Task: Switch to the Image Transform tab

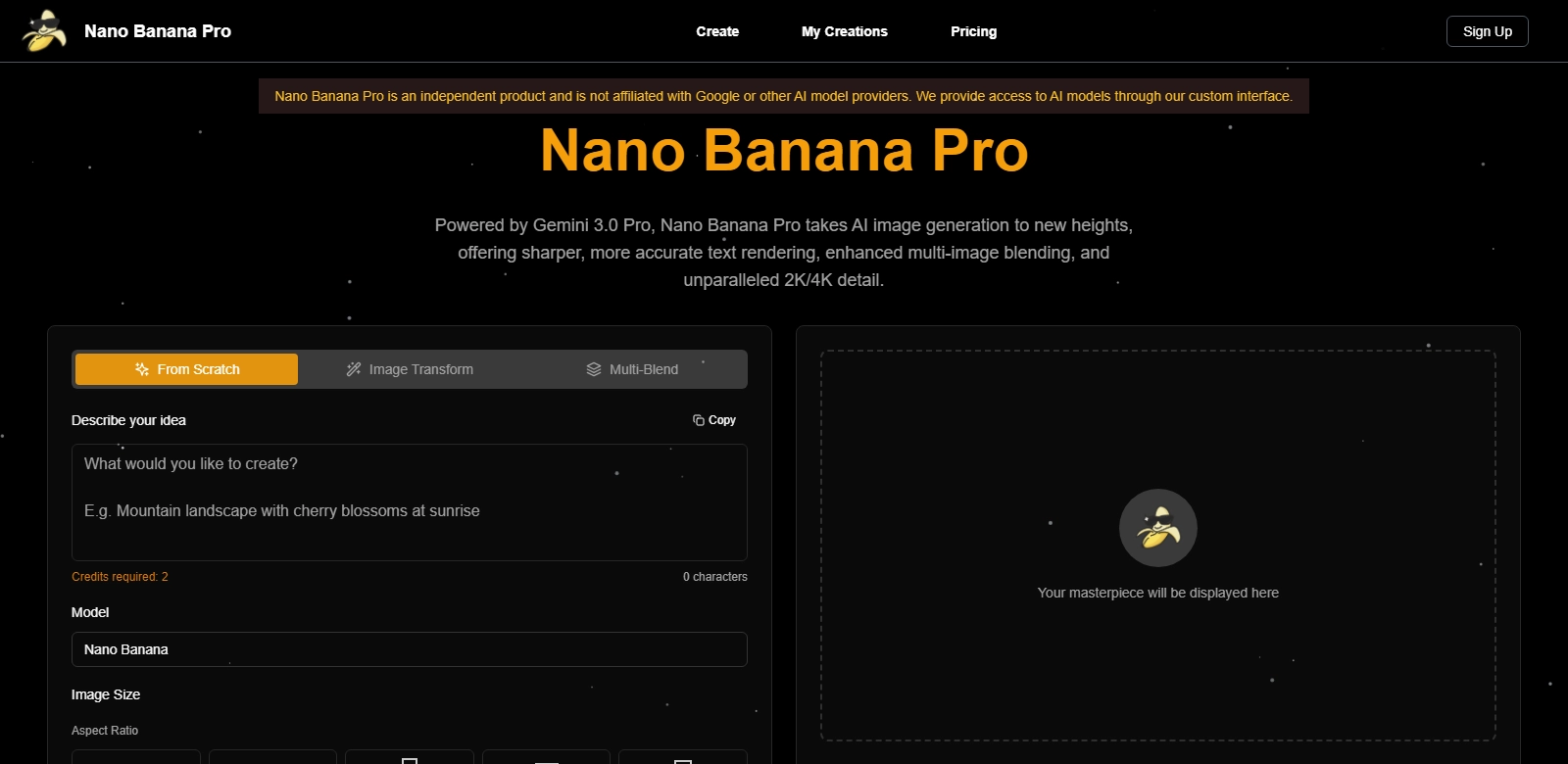Action: [410, 369]
